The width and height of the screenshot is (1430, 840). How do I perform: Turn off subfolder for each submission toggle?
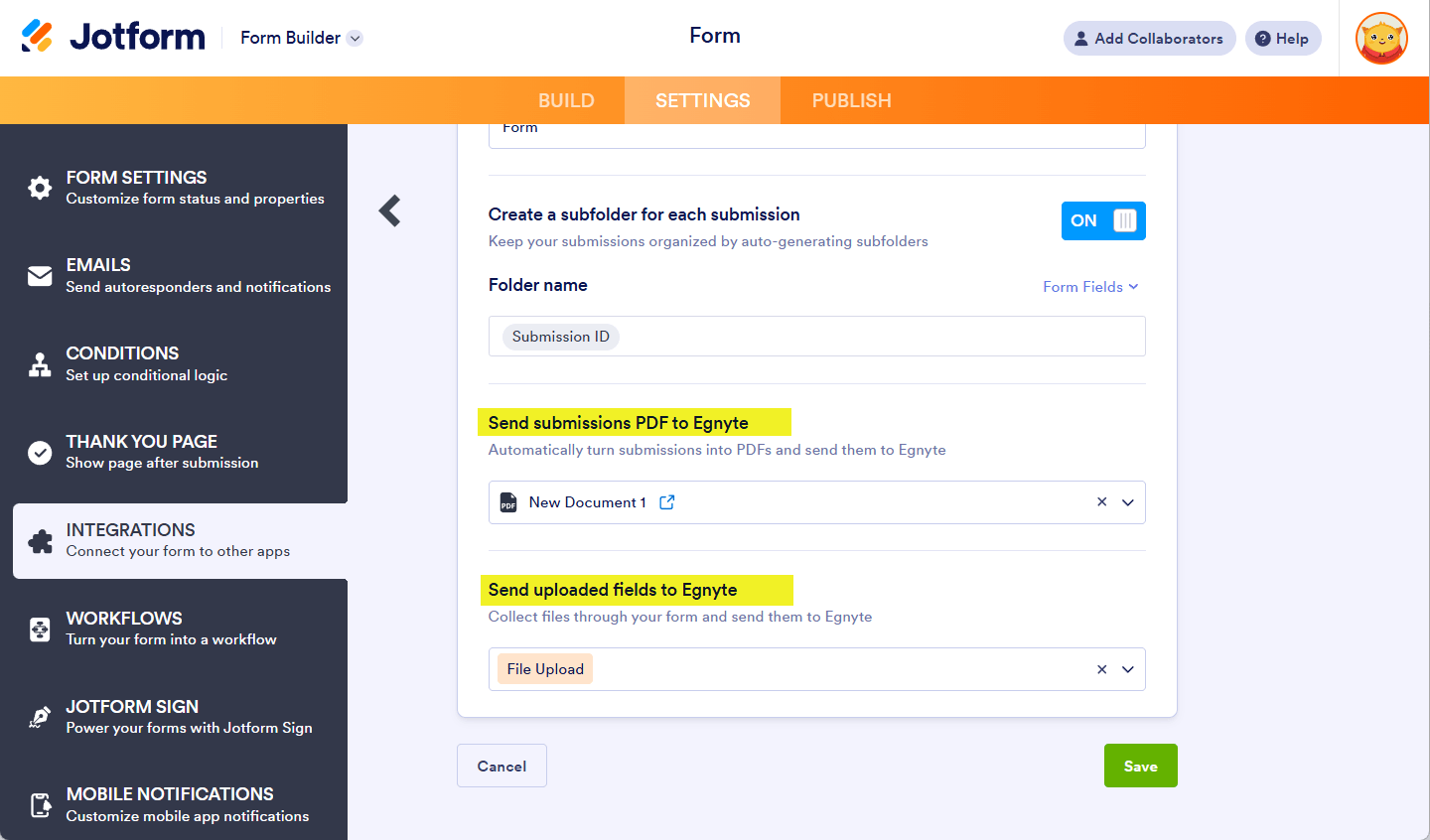click(x=1103, y=220)
